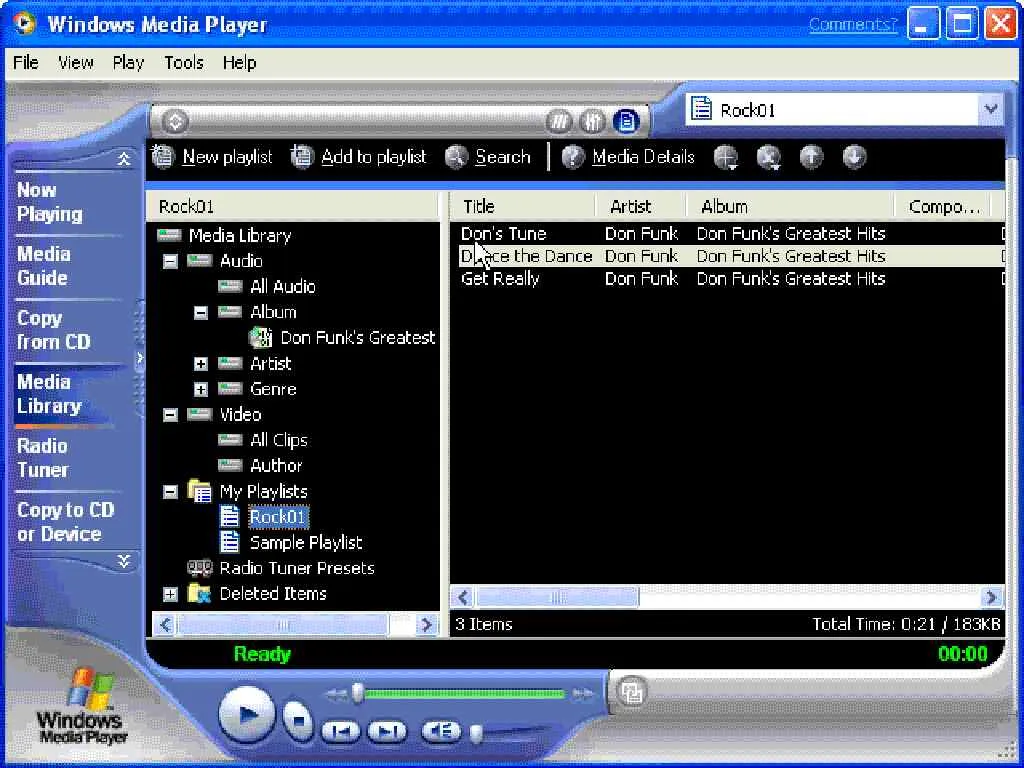Select All Clips under Video

[x=279, y=440]
